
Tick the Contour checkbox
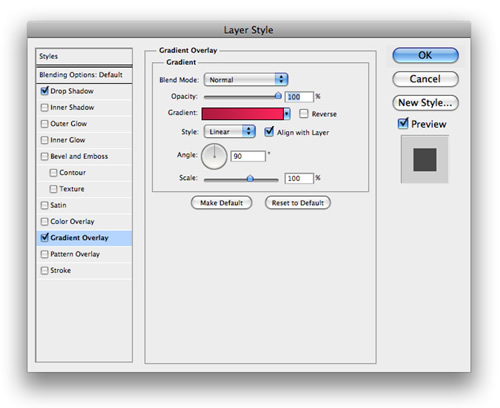[53, 173]
